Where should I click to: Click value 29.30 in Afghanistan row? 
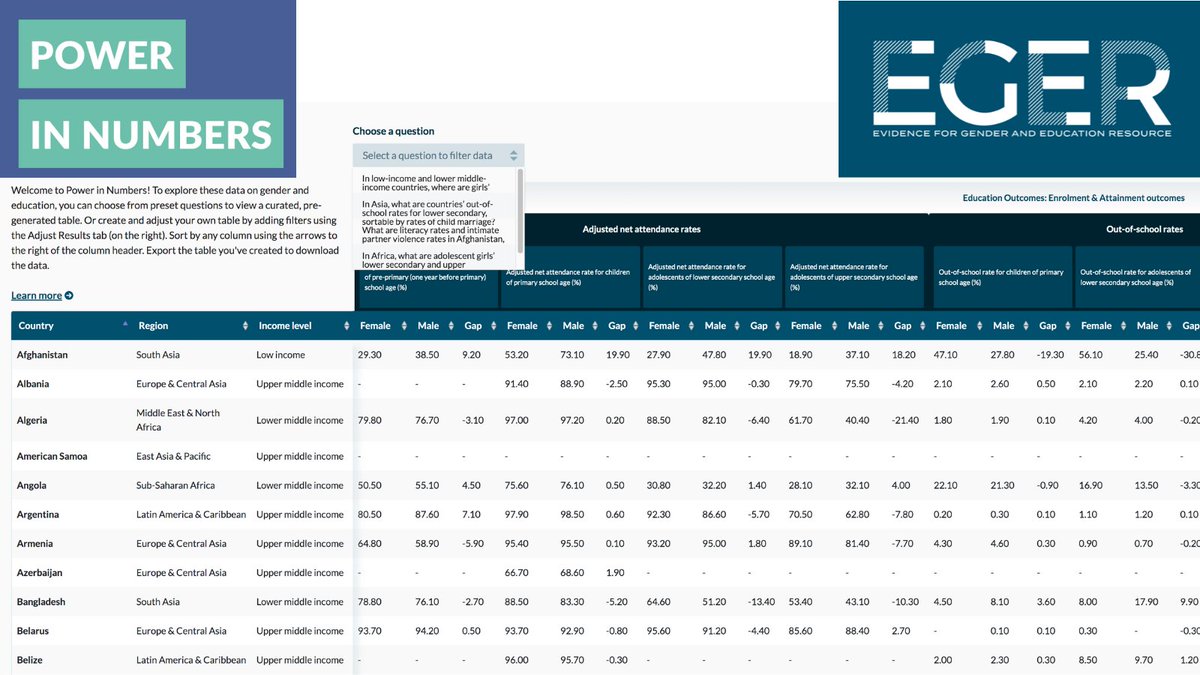(372, 355)
